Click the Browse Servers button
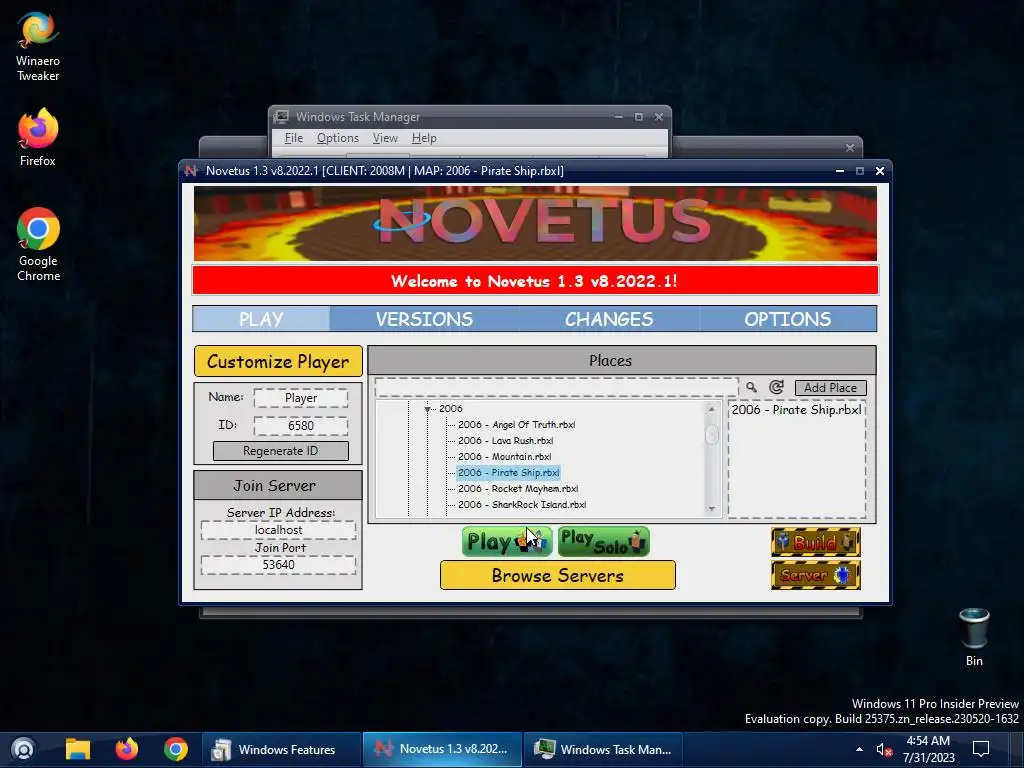 558,575
